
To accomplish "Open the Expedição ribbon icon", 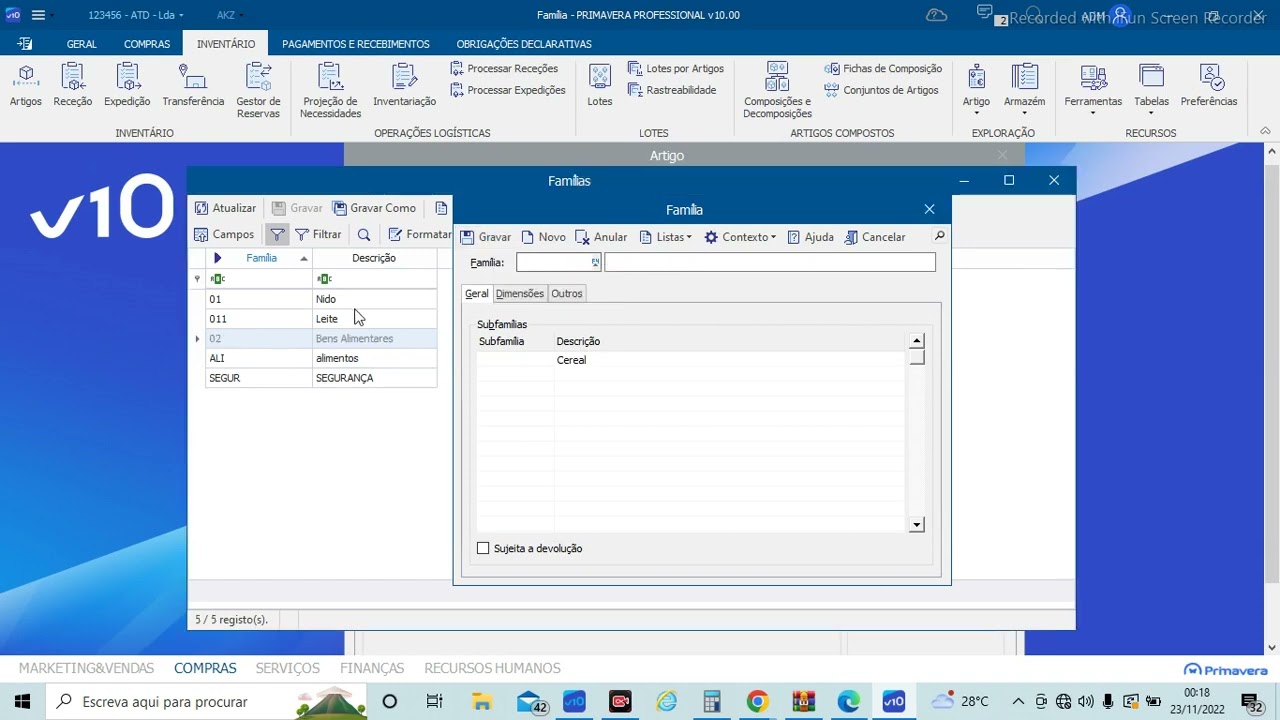I will click(x=127, y=85).
